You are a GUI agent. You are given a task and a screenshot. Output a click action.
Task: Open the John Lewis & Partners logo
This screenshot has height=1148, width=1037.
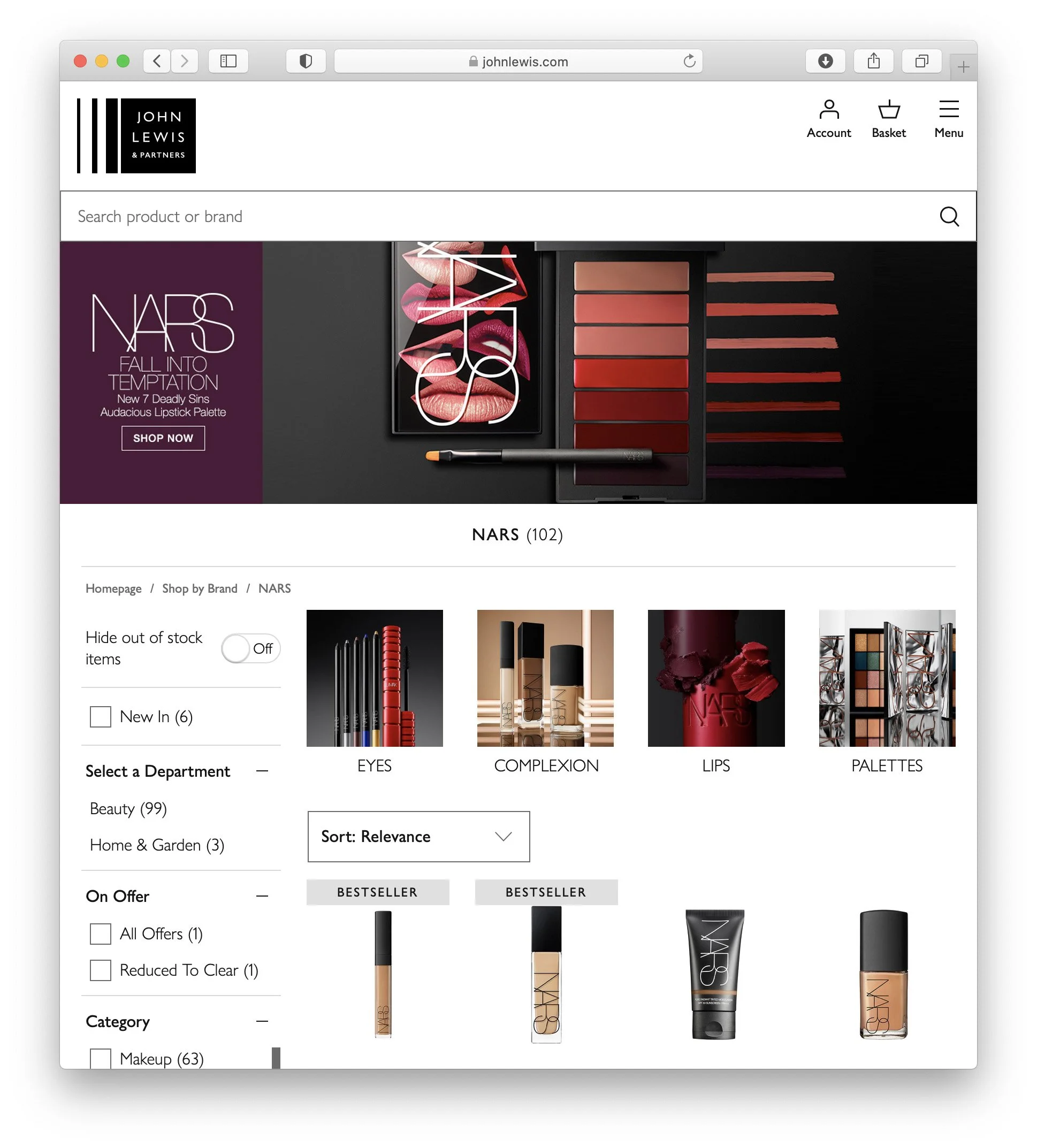click(136, 135)
